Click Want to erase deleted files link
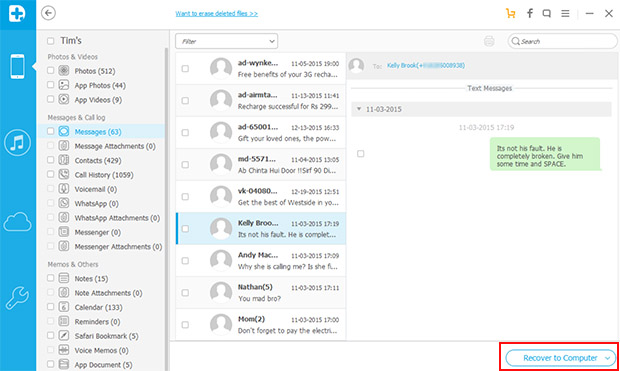The width and height of the screenshot is (620, 371). coord(217,13)
